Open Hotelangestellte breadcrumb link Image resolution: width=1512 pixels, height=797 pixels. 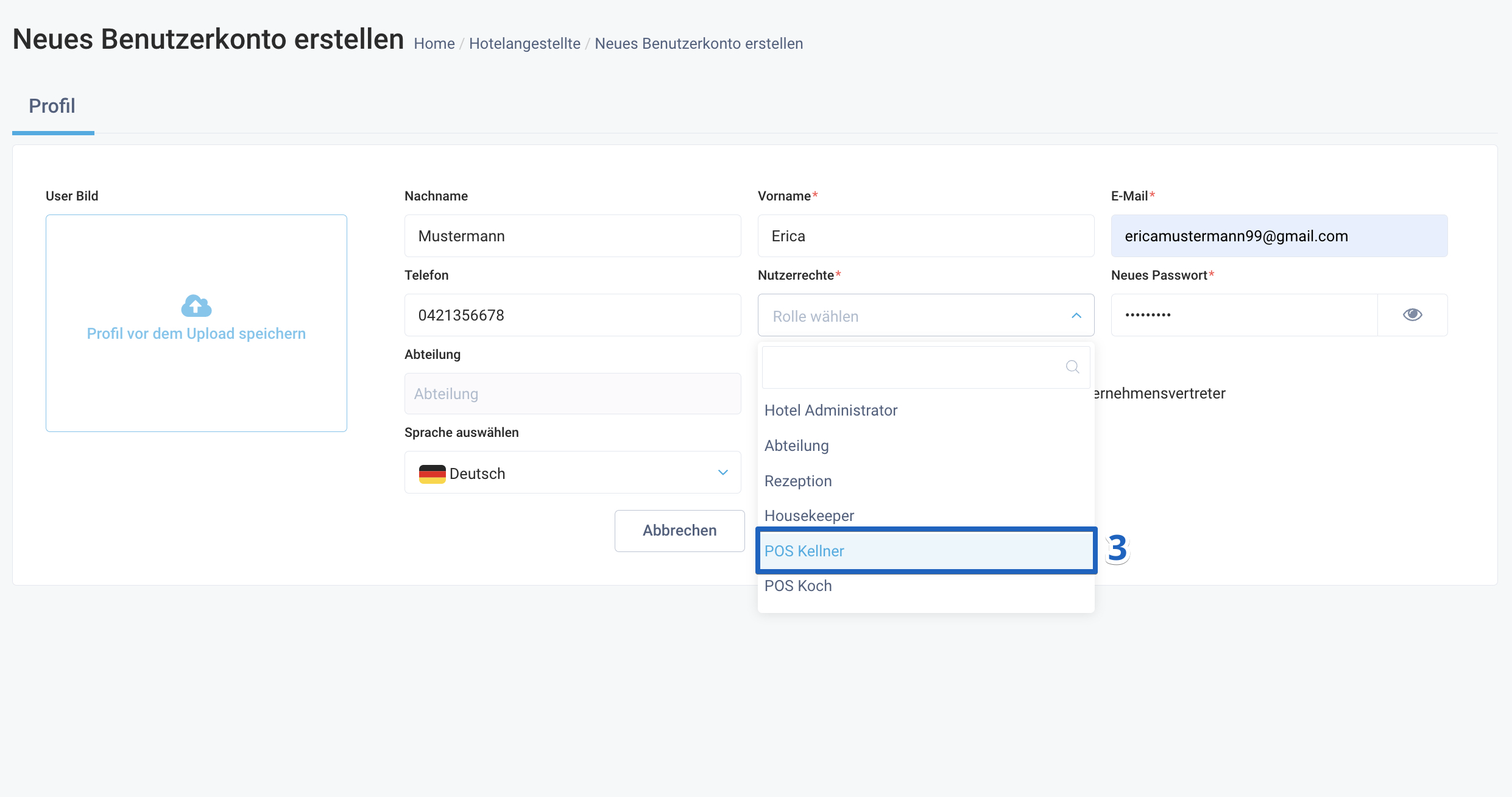click(525, 44)
